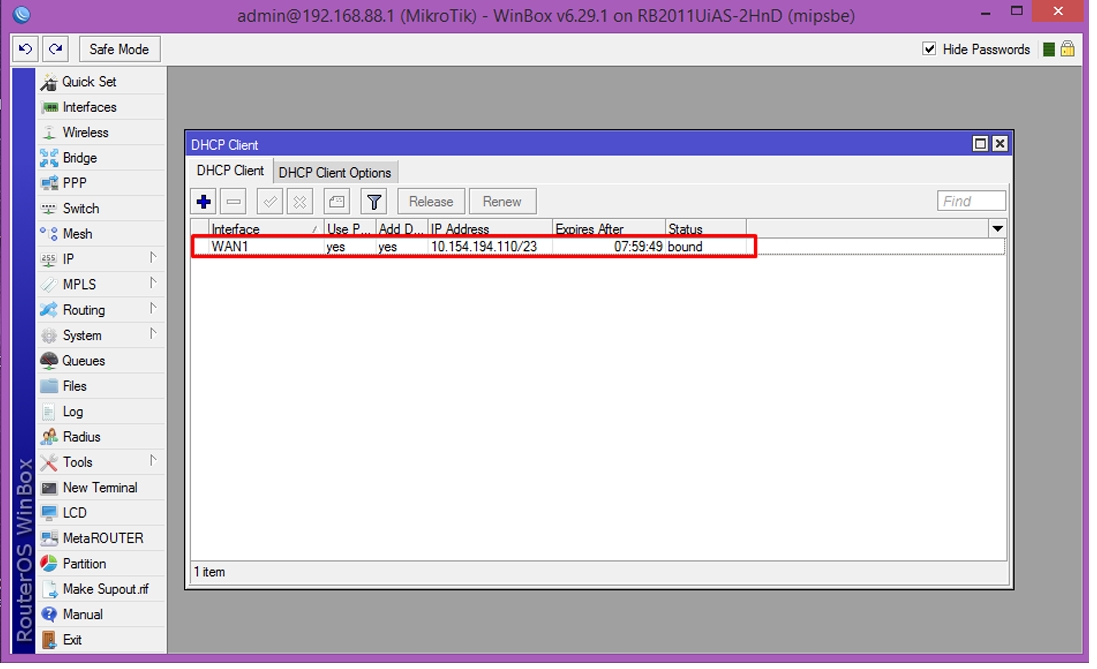
Task: Click the padlock icon at top right
Action: click(1067, 49)
